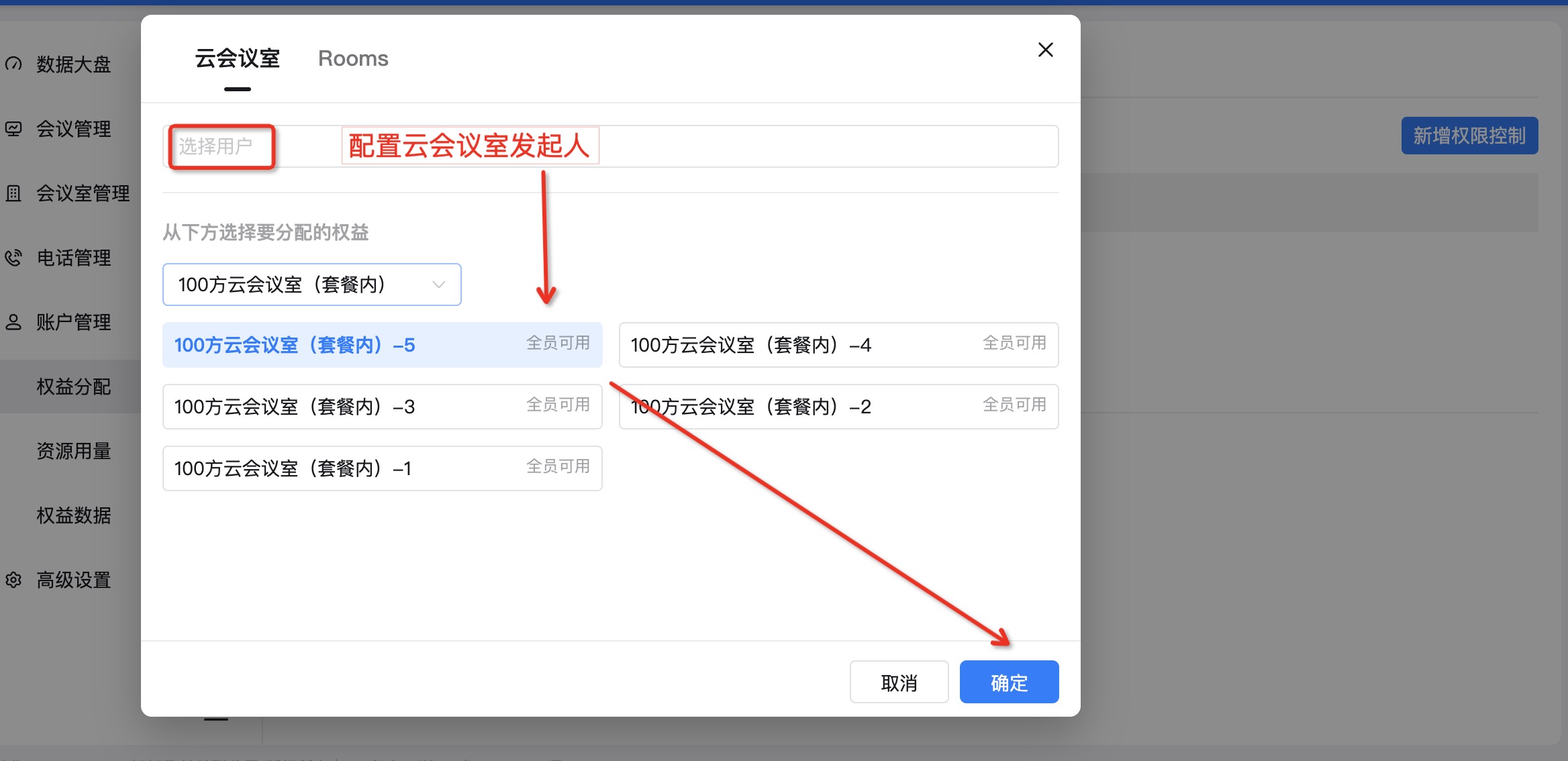This screenshot has width=1568, height=761.
Task: Click the 电话管理 phone icon in the sidebar
Action: tap(14, 258)
